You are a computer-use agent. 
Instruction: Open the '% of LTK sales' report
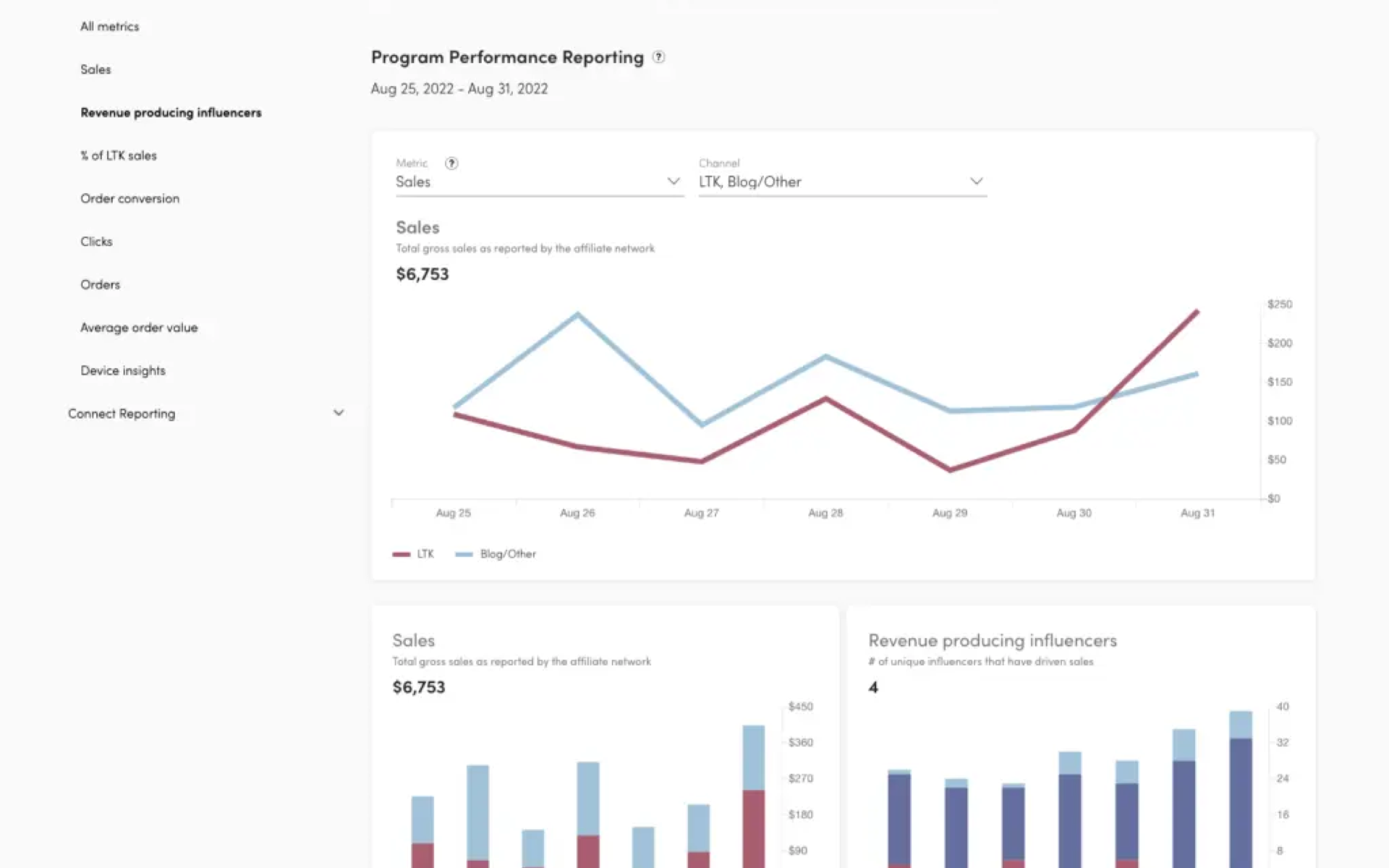(x=119, y=156)
